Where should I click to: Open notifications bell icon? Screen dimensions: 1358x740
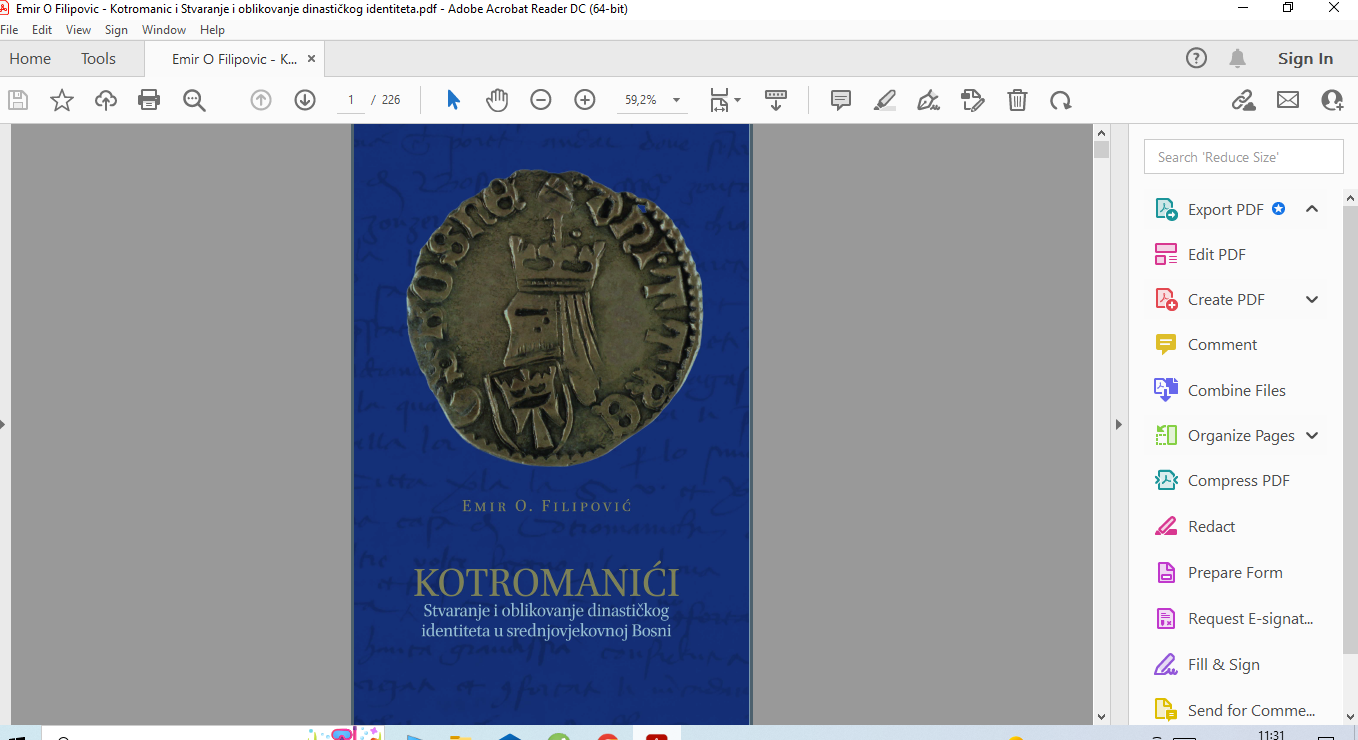[1238, 58]
